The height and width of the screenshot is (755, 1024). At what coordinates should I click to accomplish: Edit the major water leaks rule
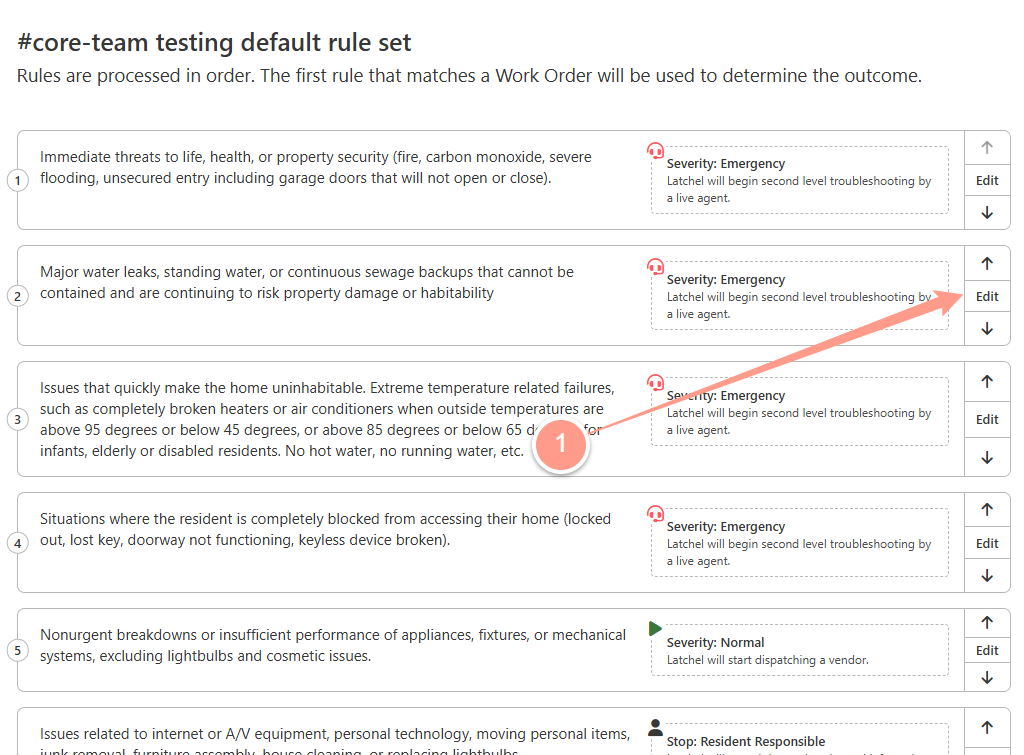point(987,297)
